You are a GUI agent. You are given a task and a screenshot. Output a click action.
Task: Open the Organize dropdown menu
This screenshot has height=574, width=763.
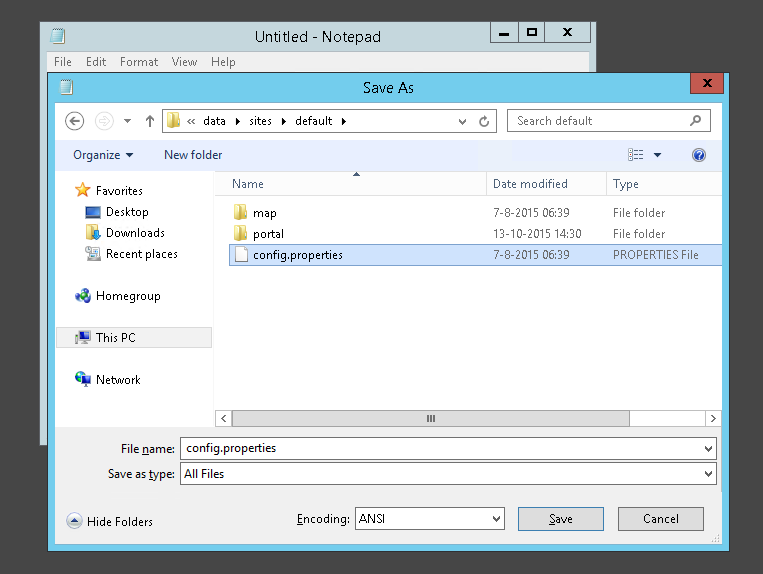103,155
